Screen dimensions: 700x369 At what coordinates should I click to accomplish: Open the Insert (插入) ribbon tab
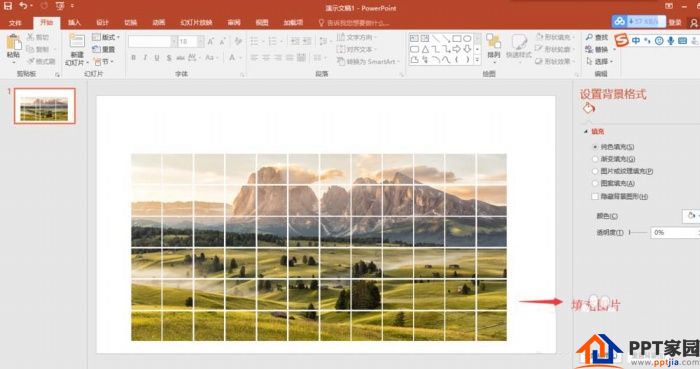75,22
